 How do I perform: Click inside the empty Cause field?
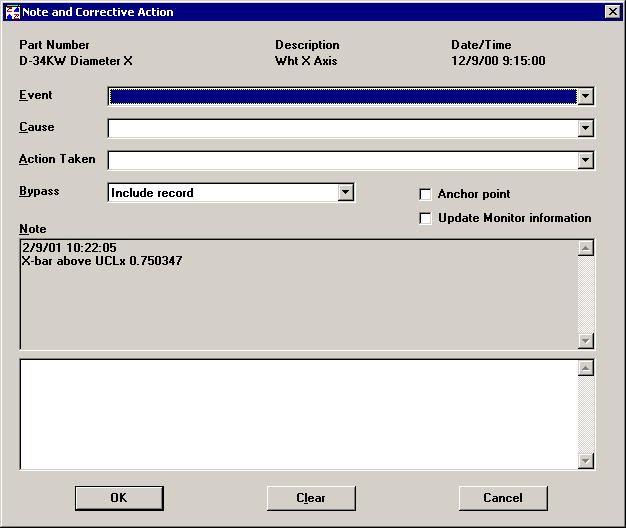tap(341, 129)
